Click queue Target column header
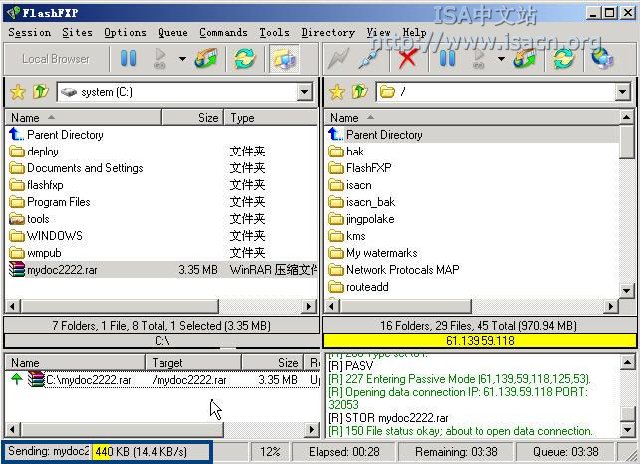The image size is (640, 464). (193, 362)
